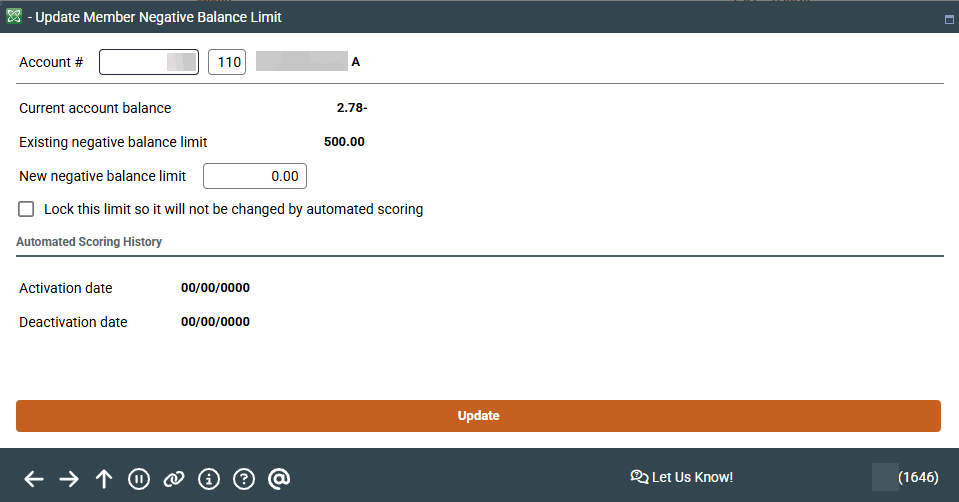Click the @ symbol icon
This screenshot has width=959, height=502.
coord(280,479)
